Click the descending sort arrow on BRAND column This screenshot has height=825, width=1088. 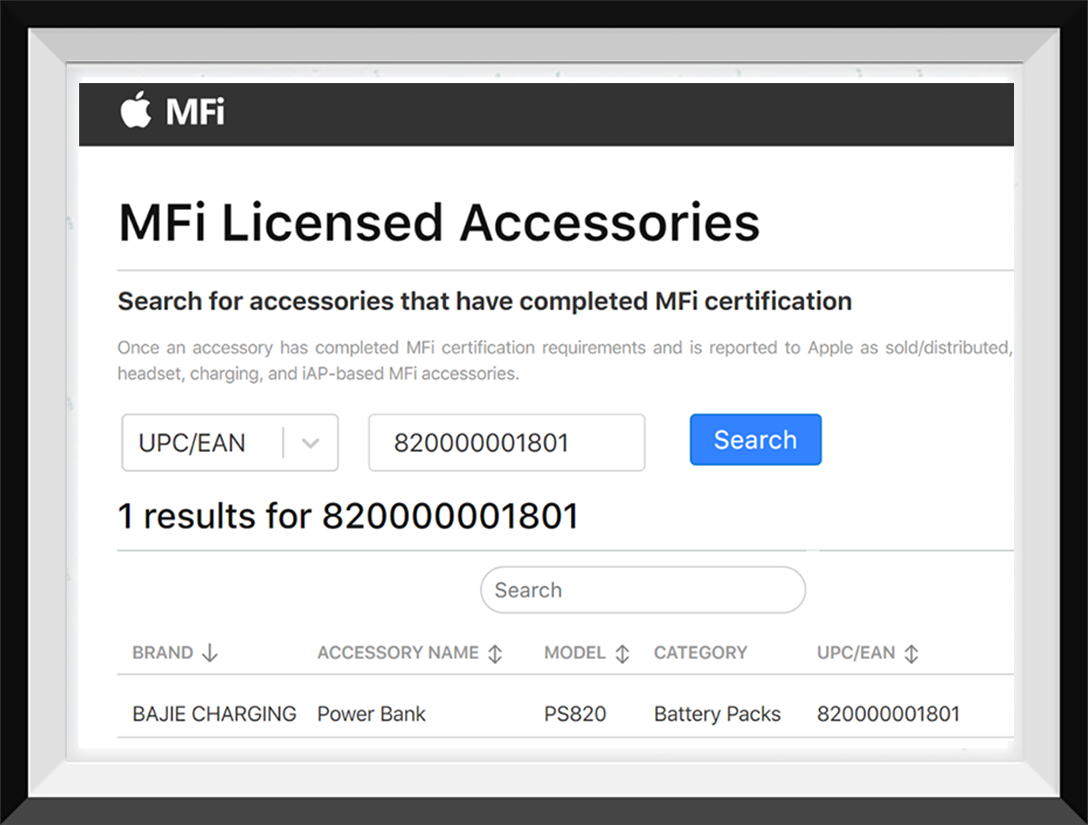point(208,652)
